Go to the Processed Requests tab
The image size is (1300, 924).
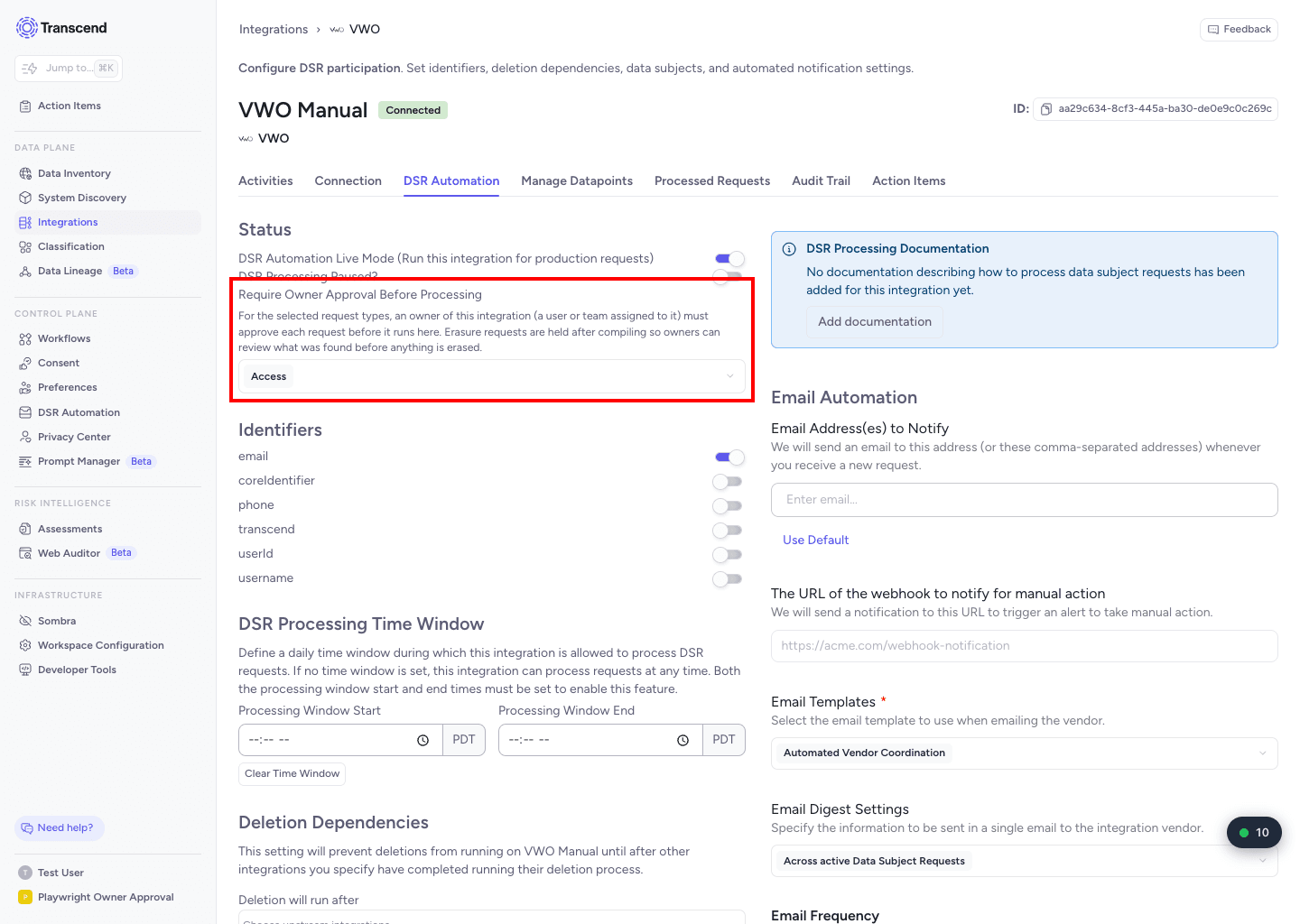[712, 180]
